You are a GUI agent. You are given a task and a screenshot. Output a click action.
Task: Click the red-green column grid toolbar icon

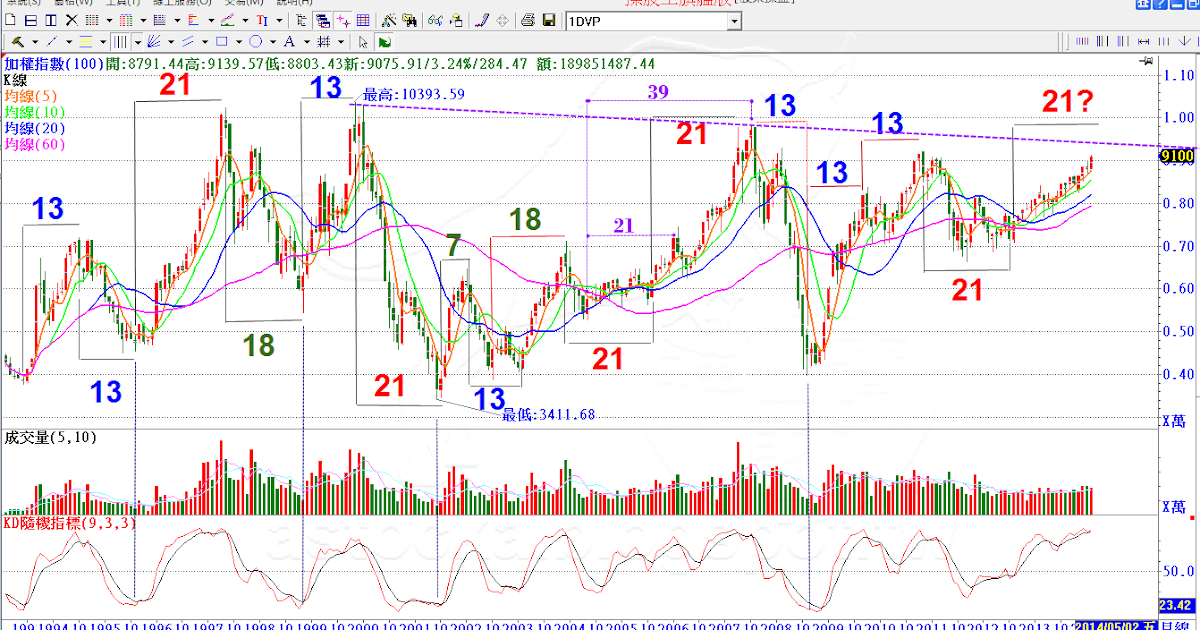click(x=125, y=20)
